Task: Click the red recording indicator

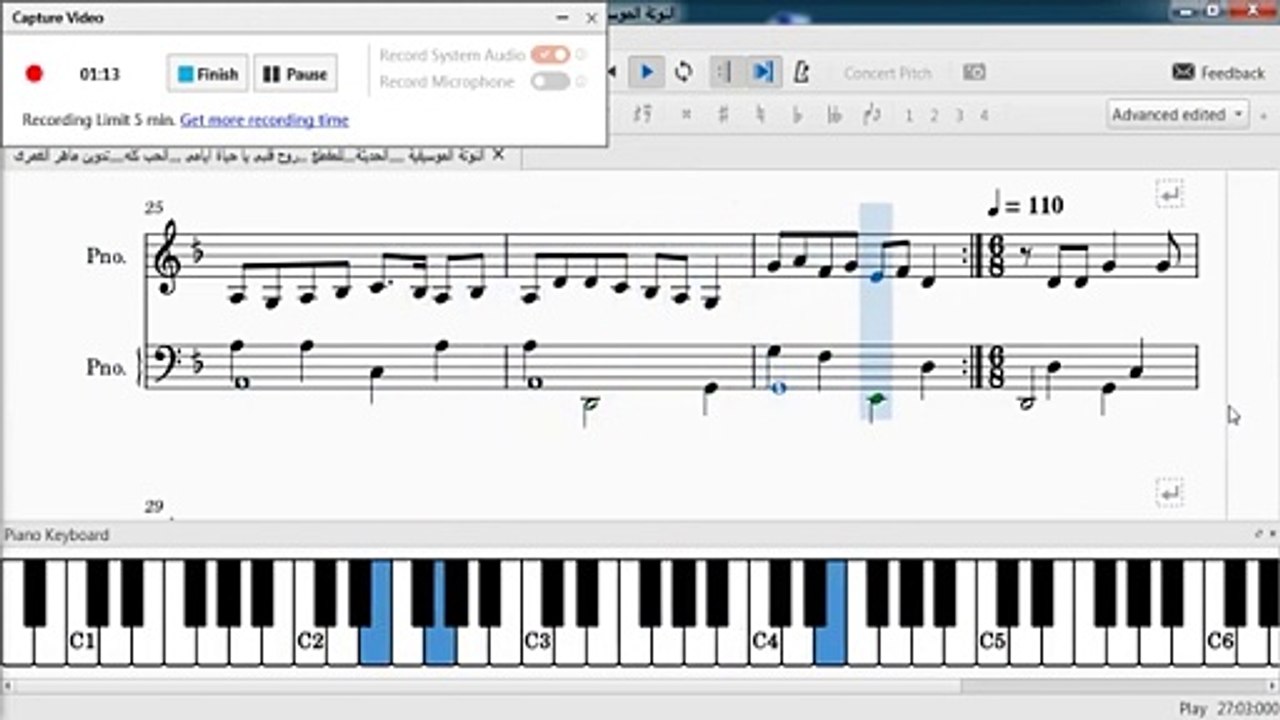Action: tap(34, 74)
